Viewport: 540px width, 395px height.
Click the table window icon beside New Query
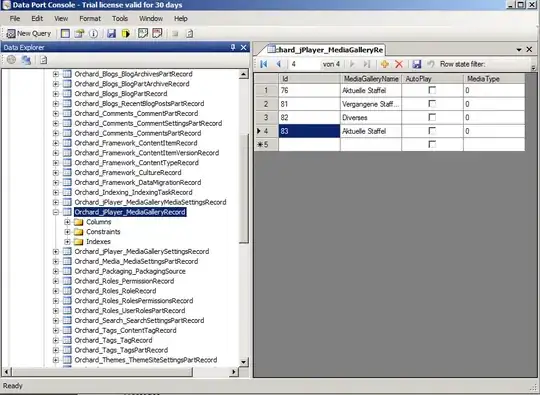[65, 33]
